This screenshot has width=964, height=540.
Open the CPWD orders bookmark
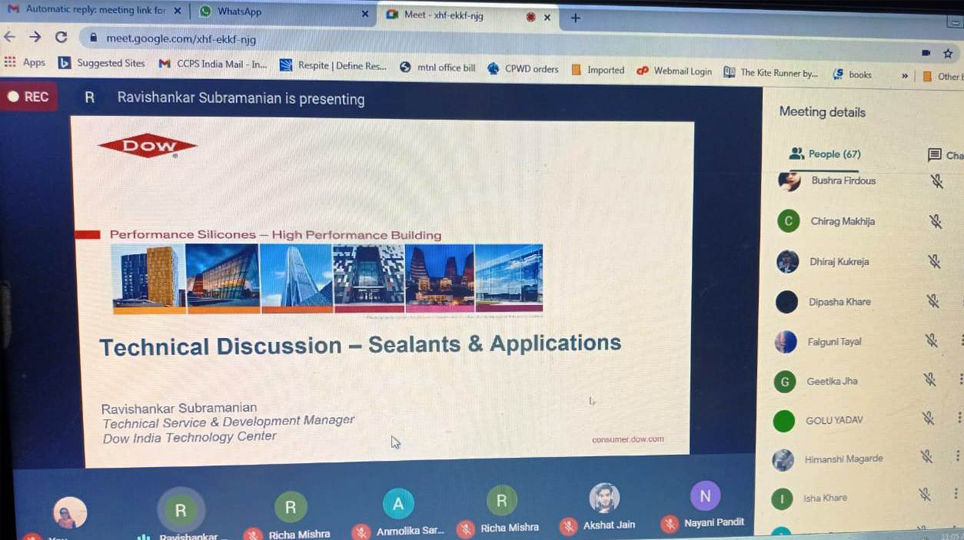523,68
